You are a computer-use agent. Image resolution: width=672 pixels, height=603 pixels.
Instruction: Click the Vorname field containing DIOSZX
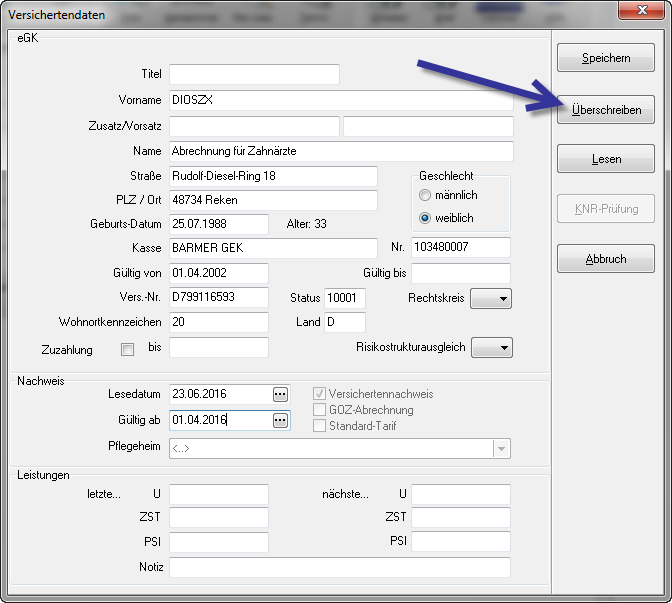[x=340, y=100]
